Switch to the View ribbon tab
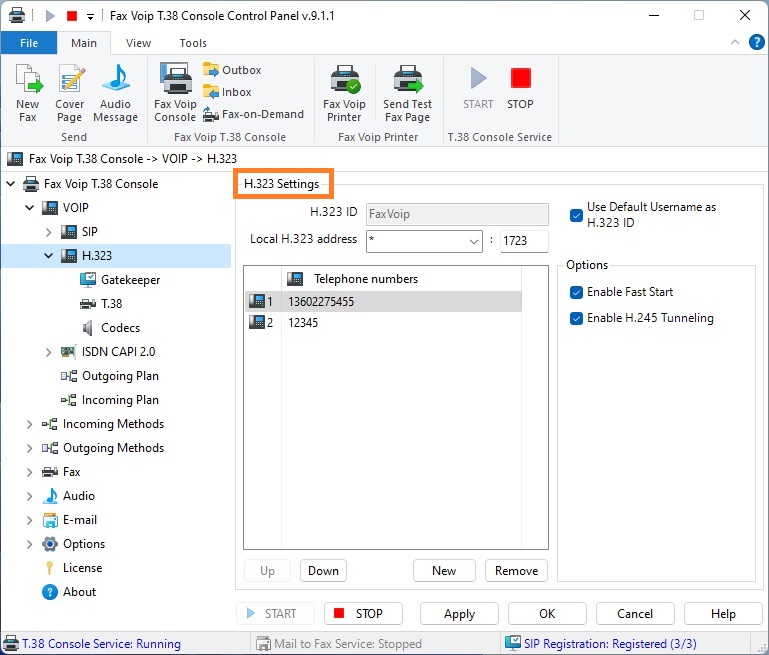This screenshot has width=769, height=655. [x=138, y=43]
